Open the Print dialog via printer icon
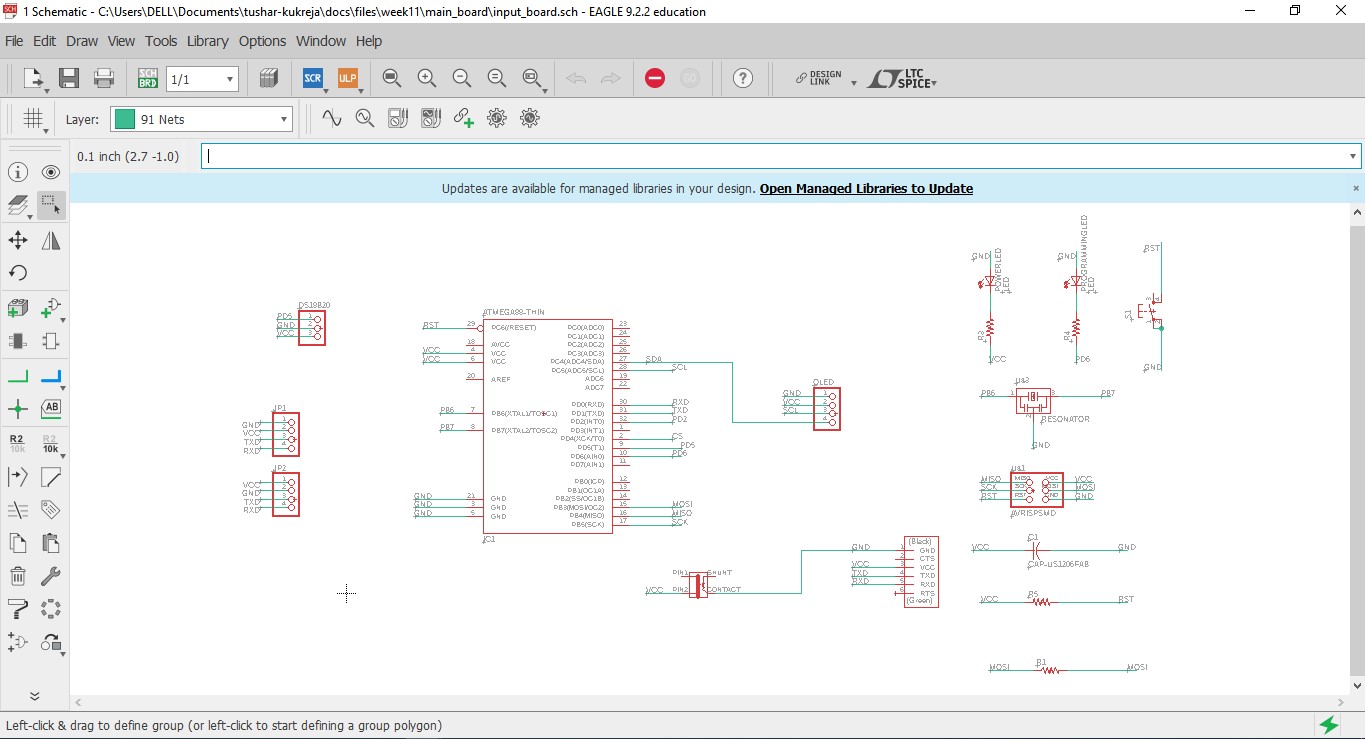The height and width of the screenshot is (739, 1365). 103,78
